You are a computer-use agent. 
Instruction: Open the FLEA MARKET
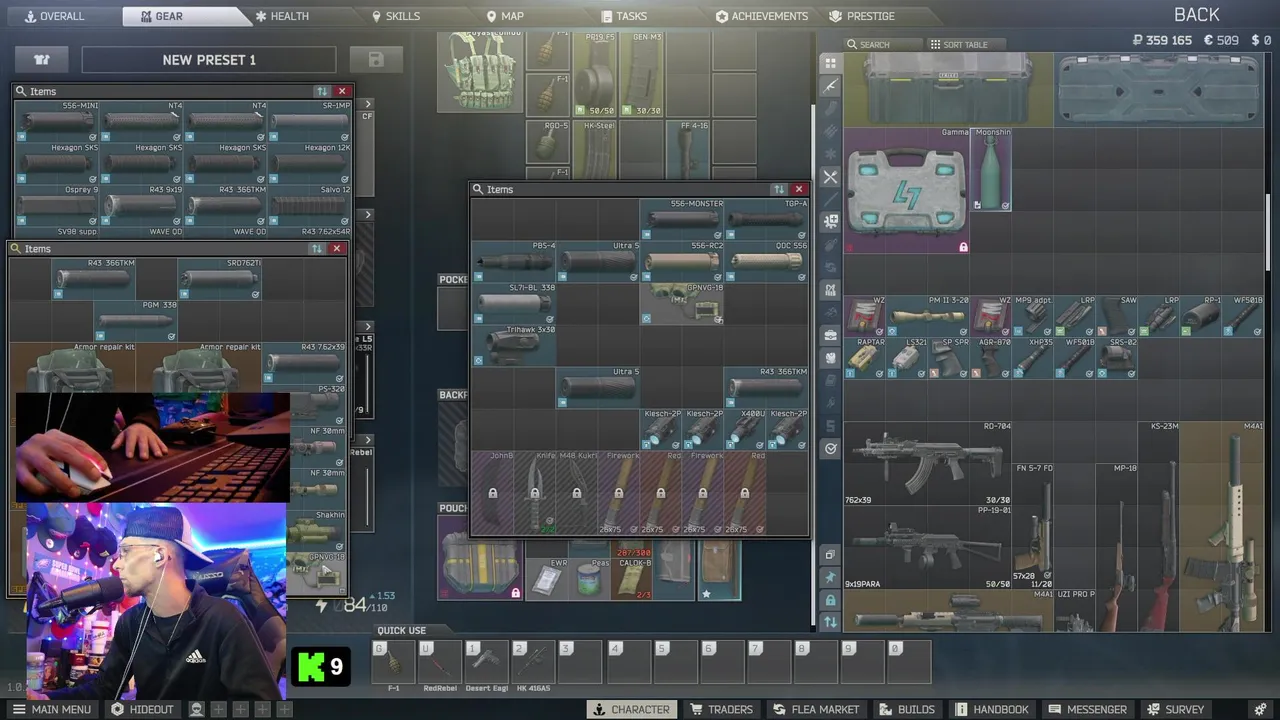[816, 709]
